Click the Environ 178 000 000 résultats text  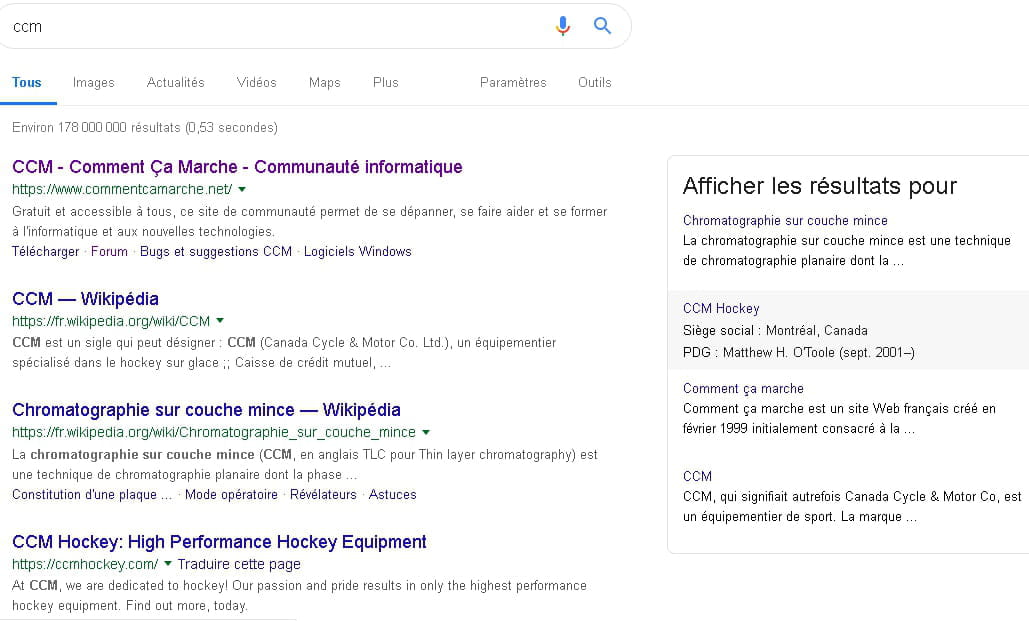[x=145, y=127]
